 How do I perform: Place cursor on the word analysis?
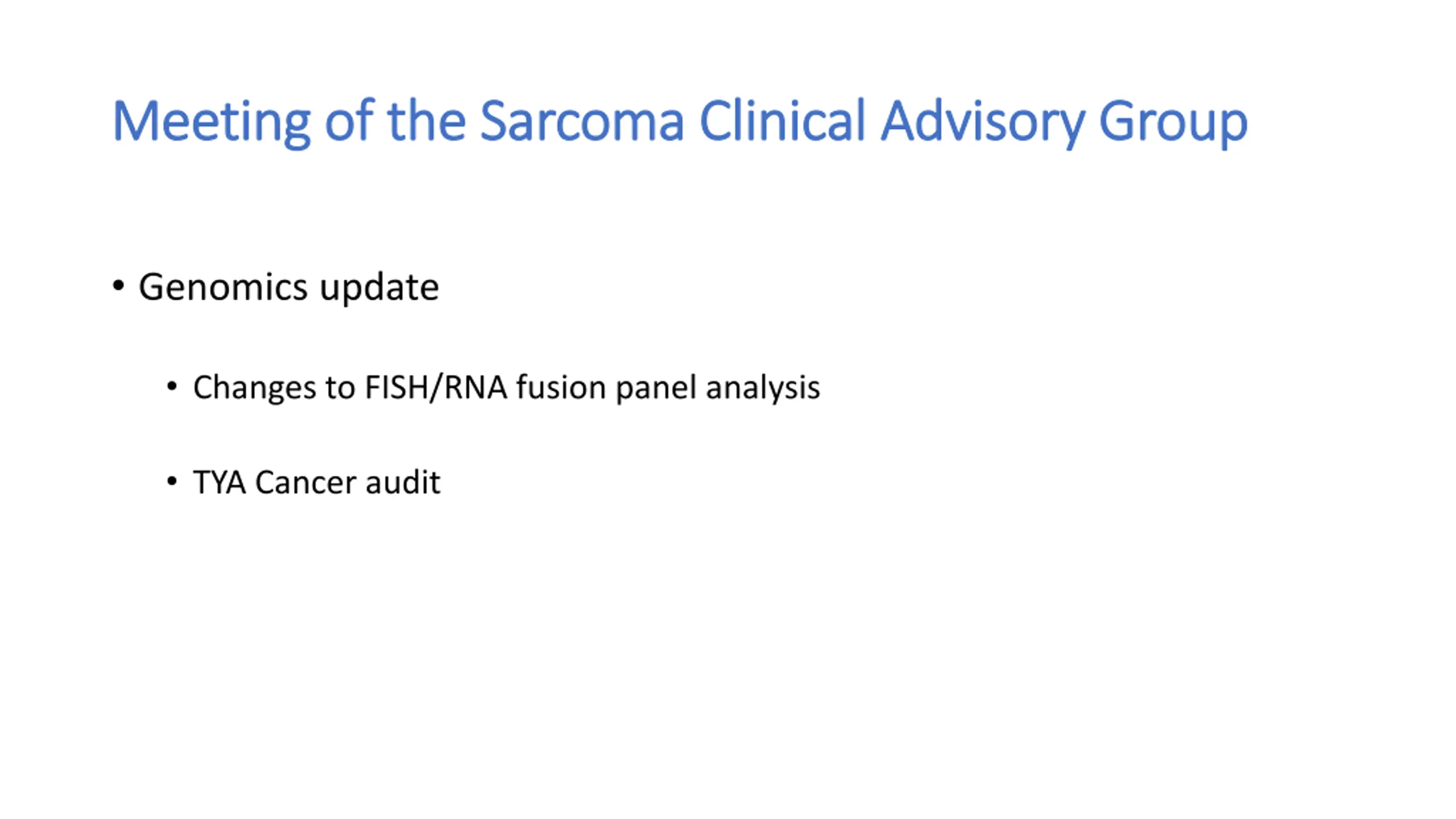tap(763, 388)
